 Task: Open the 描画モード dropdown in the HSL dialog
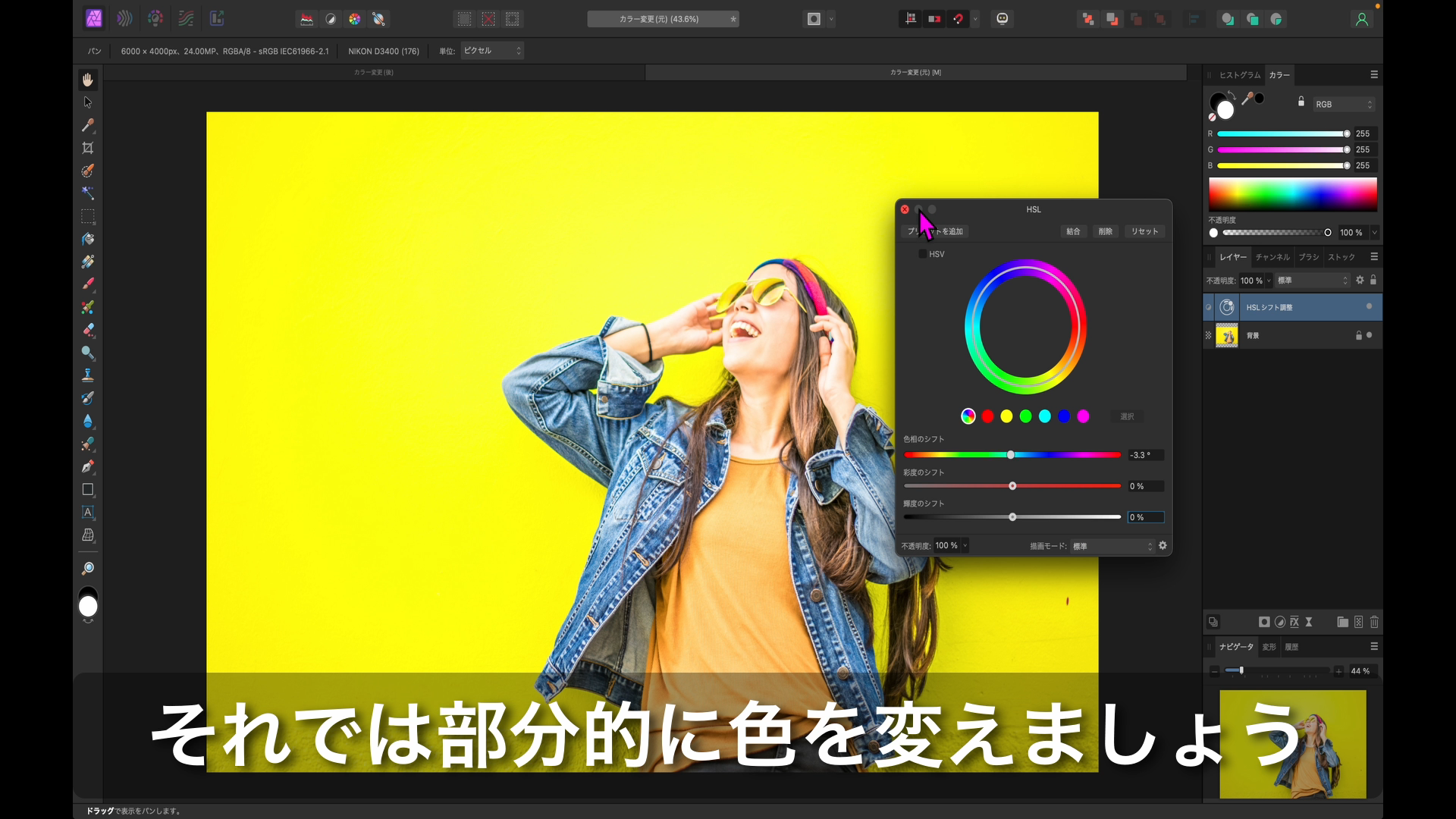(1111, 544)
